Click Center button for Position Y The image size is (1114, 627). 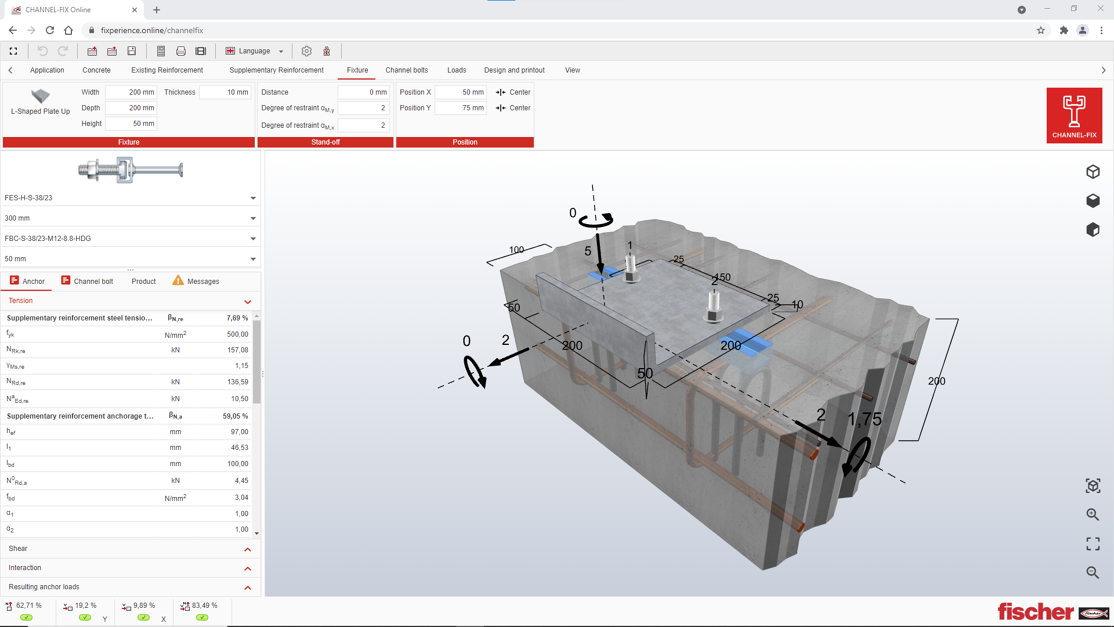(513, 108)
